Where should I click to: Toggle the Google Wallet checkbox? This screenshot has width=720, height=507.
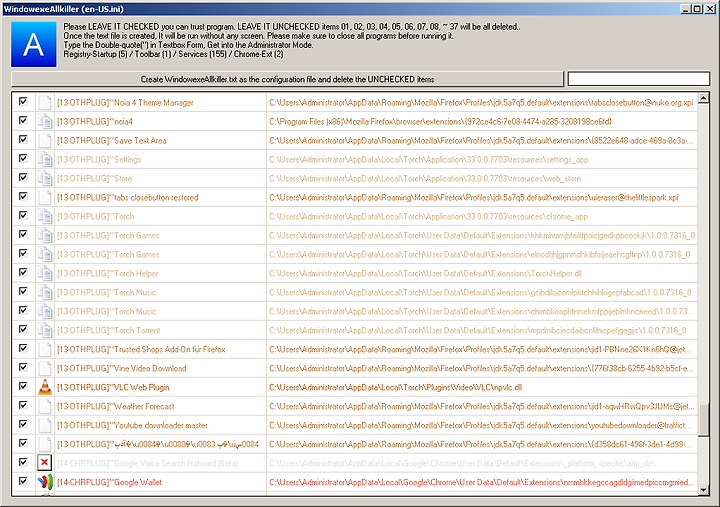23,481
